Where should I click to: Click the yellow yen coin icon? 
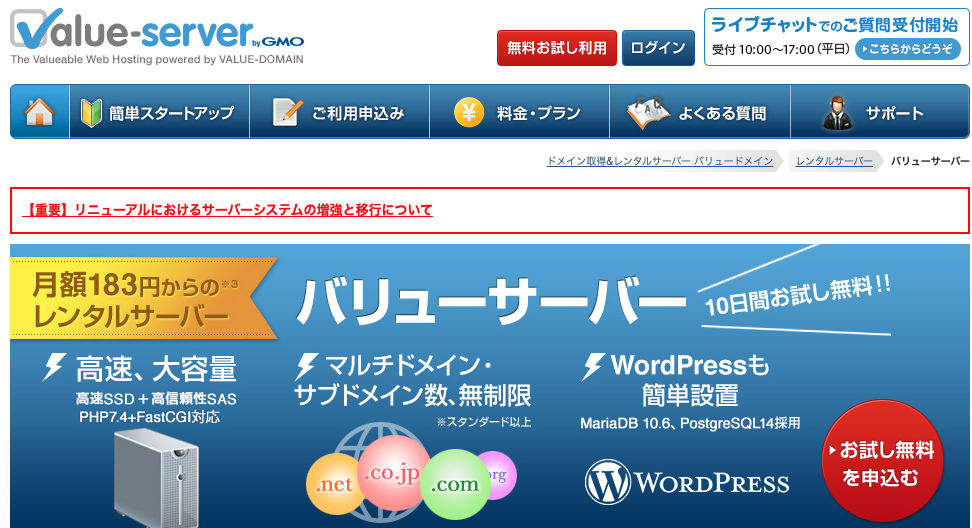(x=469, y=112)
